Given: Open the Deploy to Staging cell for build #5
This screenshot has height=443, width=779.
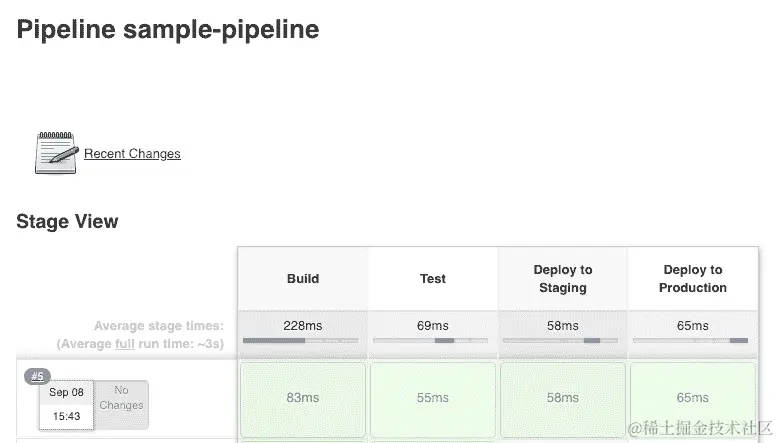Looking at the screenshot, I should click(x=563, y=398).
